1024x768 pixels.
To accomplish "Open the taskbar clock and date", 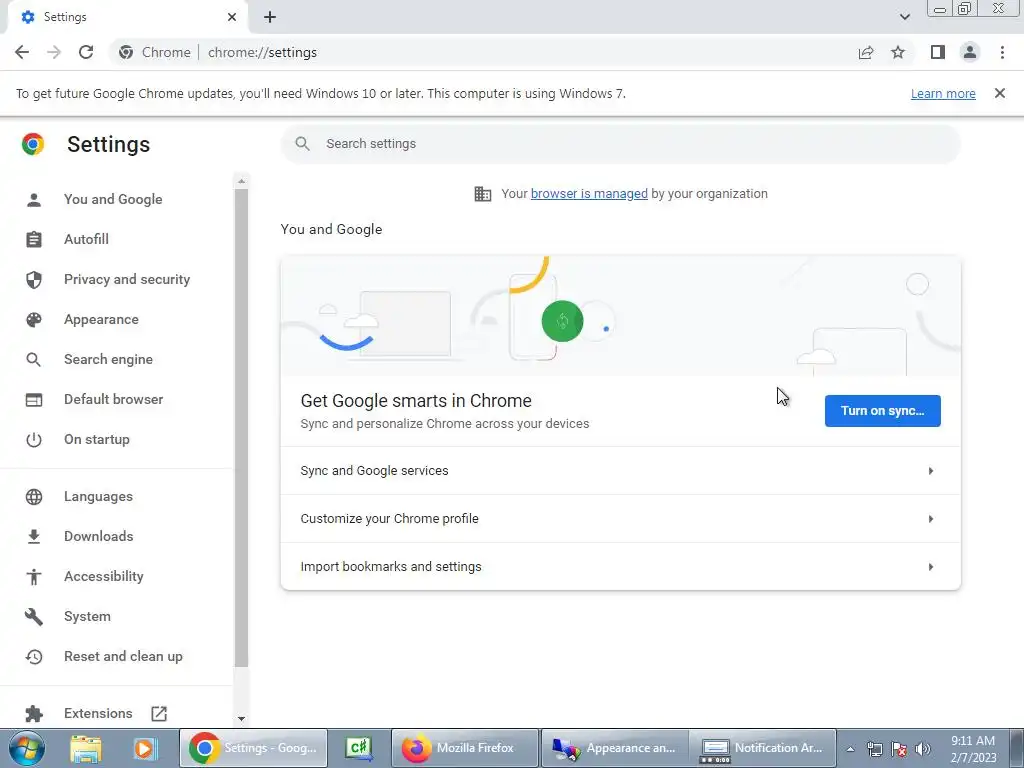I will pyautogui.click(x=973, y=749).
